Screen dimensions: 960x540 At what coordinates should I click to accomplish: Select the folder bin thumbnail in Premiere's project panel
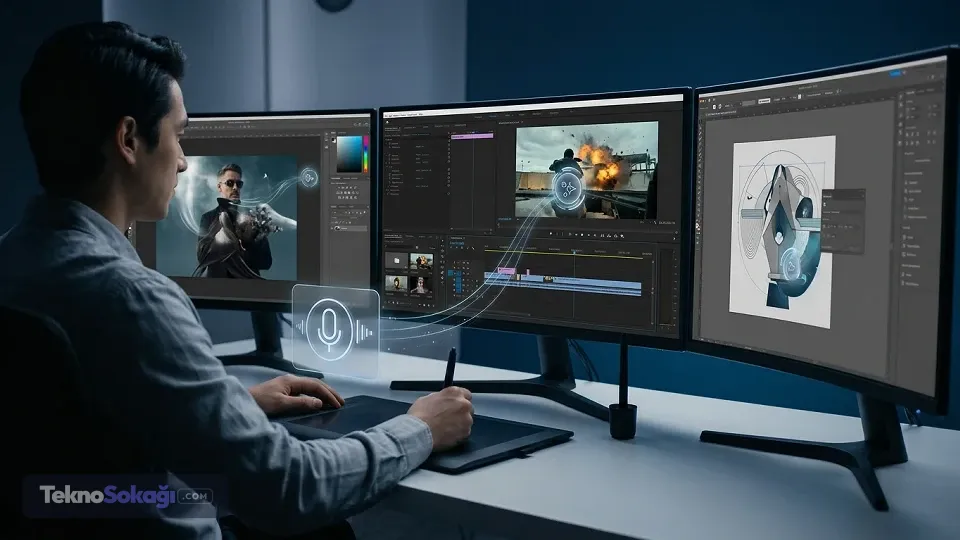(397, 261)
